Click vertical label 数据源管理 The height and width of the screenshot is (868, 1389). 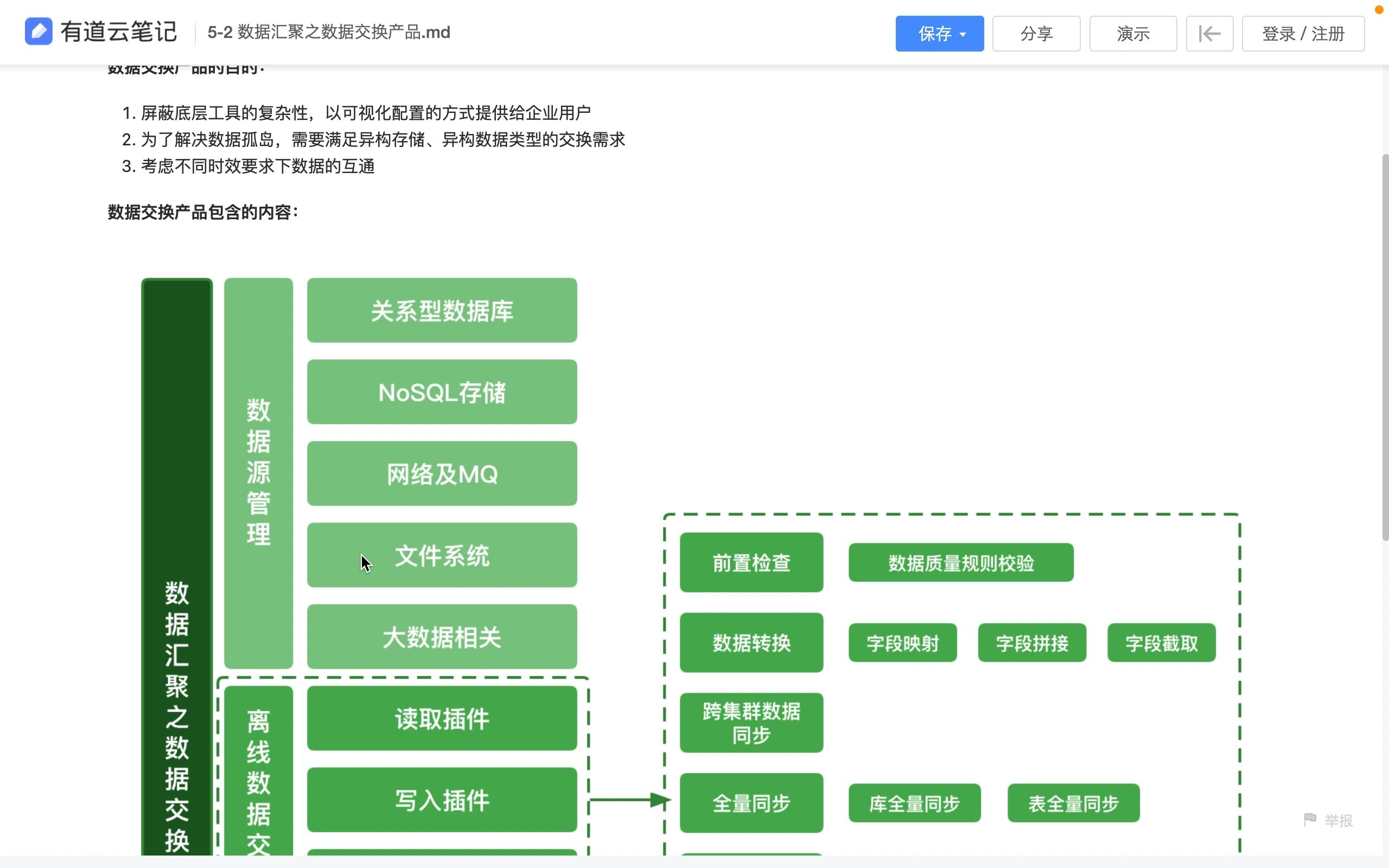258,474
